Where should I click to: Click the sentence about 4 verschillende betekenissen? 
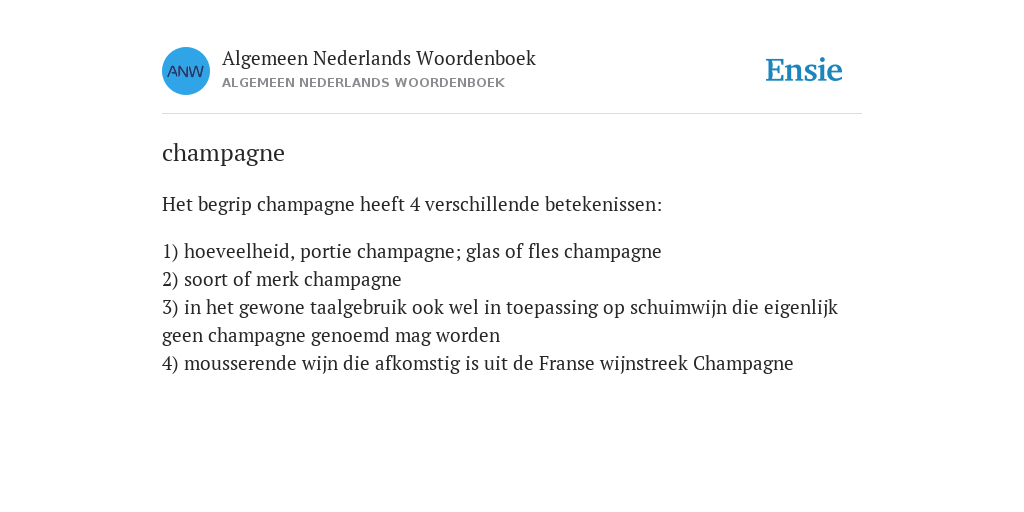(x=412, y=204)
